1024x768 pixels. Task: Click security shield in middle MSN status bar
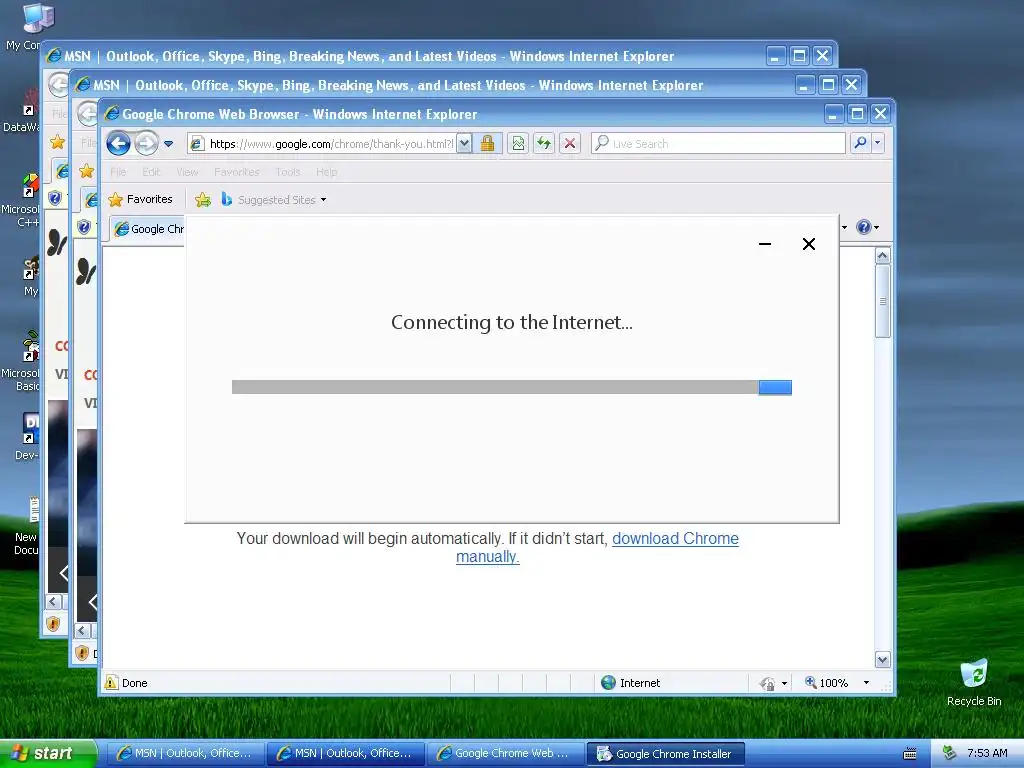coord(82,652)
